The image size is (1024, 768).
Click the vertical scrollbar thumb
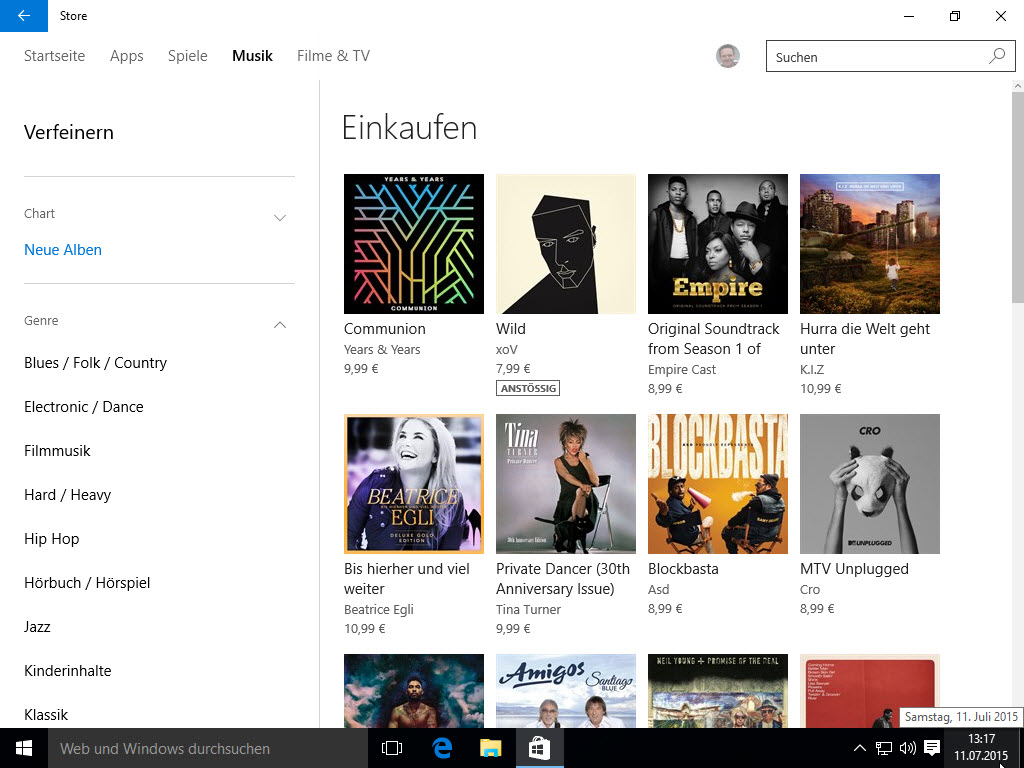click(x=1017, y=196)
